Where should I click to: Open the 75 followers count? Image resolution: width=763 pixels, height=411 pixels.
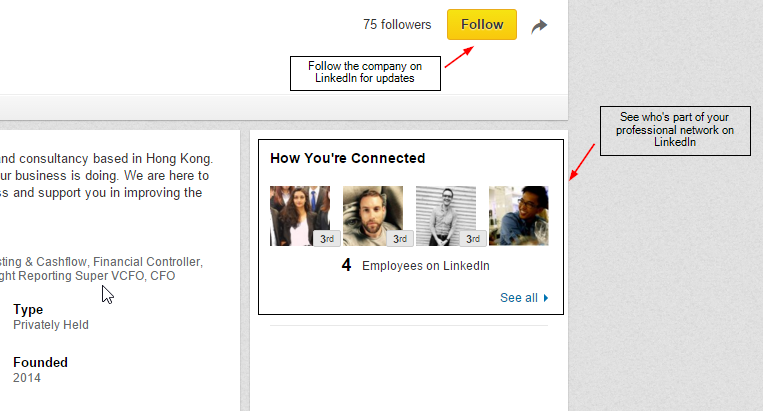click(397, 25)
